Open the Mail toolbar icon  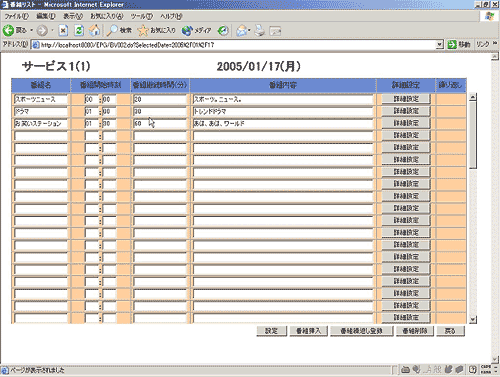coord(242,31)
